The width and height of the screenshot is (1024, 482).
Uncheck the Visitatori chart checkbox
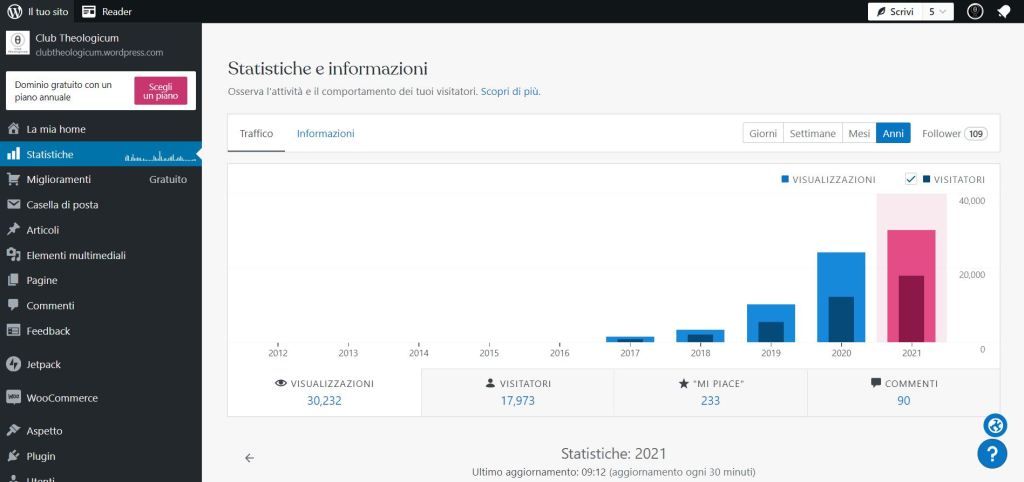pos(911,179)
